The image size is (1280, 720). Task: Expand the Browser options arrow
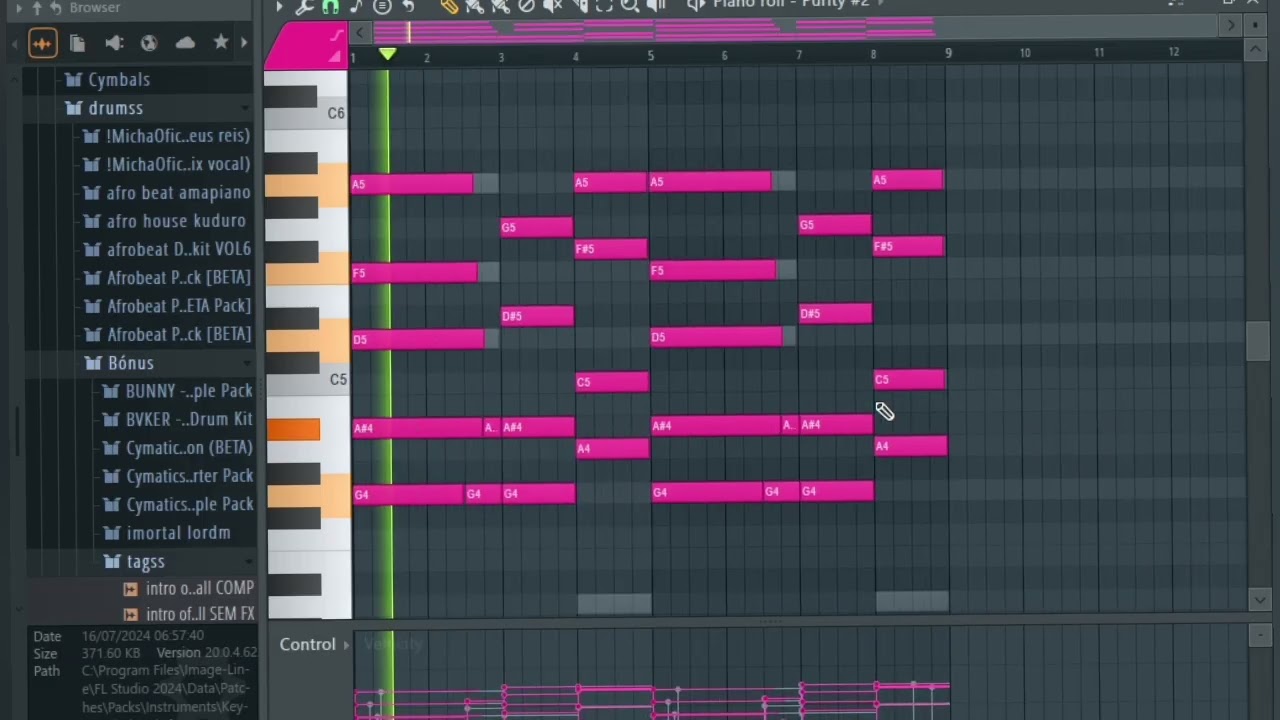point(19,8)
